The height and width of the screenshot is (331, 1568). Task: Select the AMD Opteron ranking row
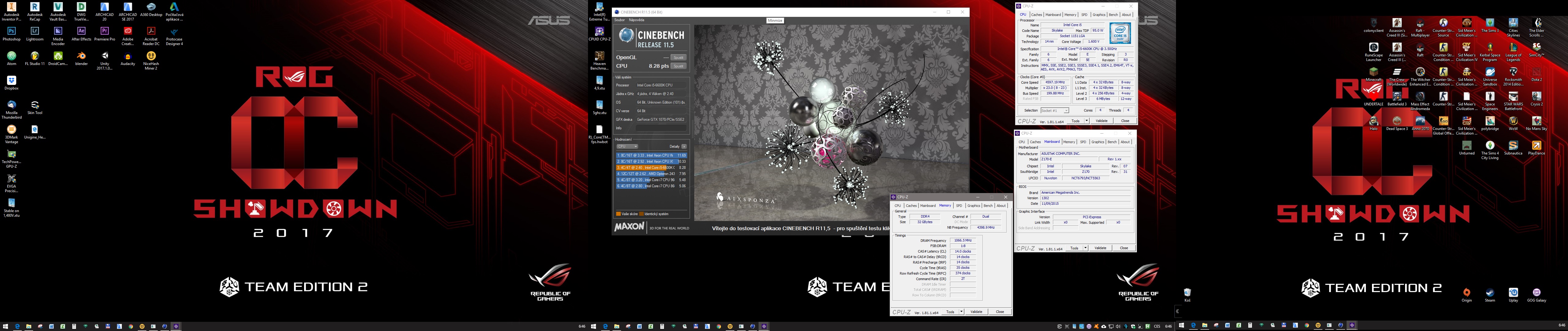[x=651, y=174]
